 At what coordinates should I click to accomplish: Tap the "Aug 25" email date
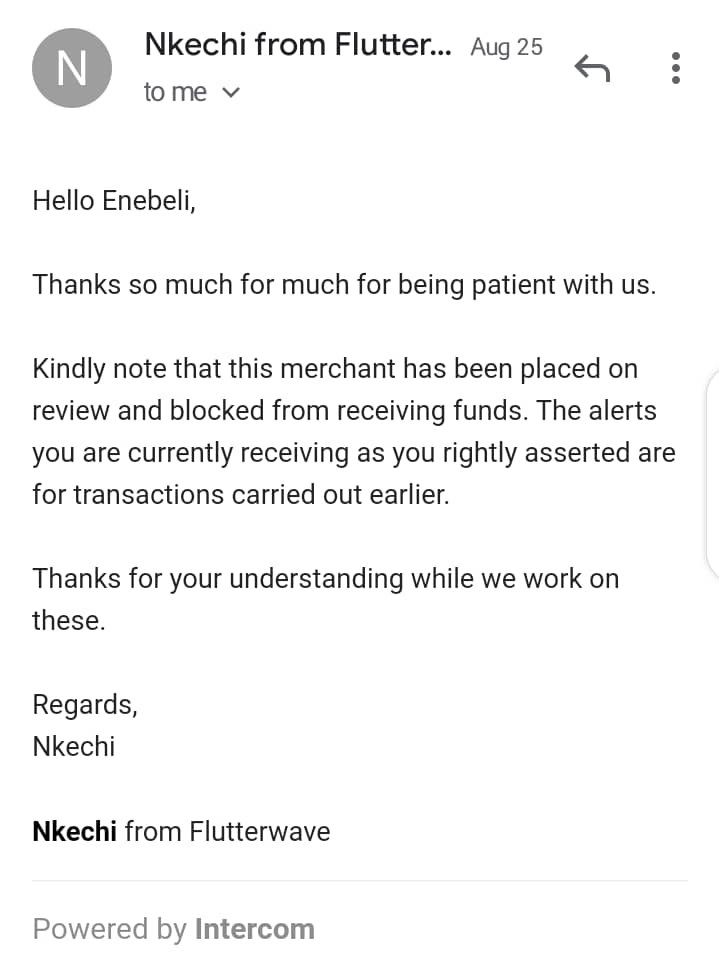[x=506, y=47]
